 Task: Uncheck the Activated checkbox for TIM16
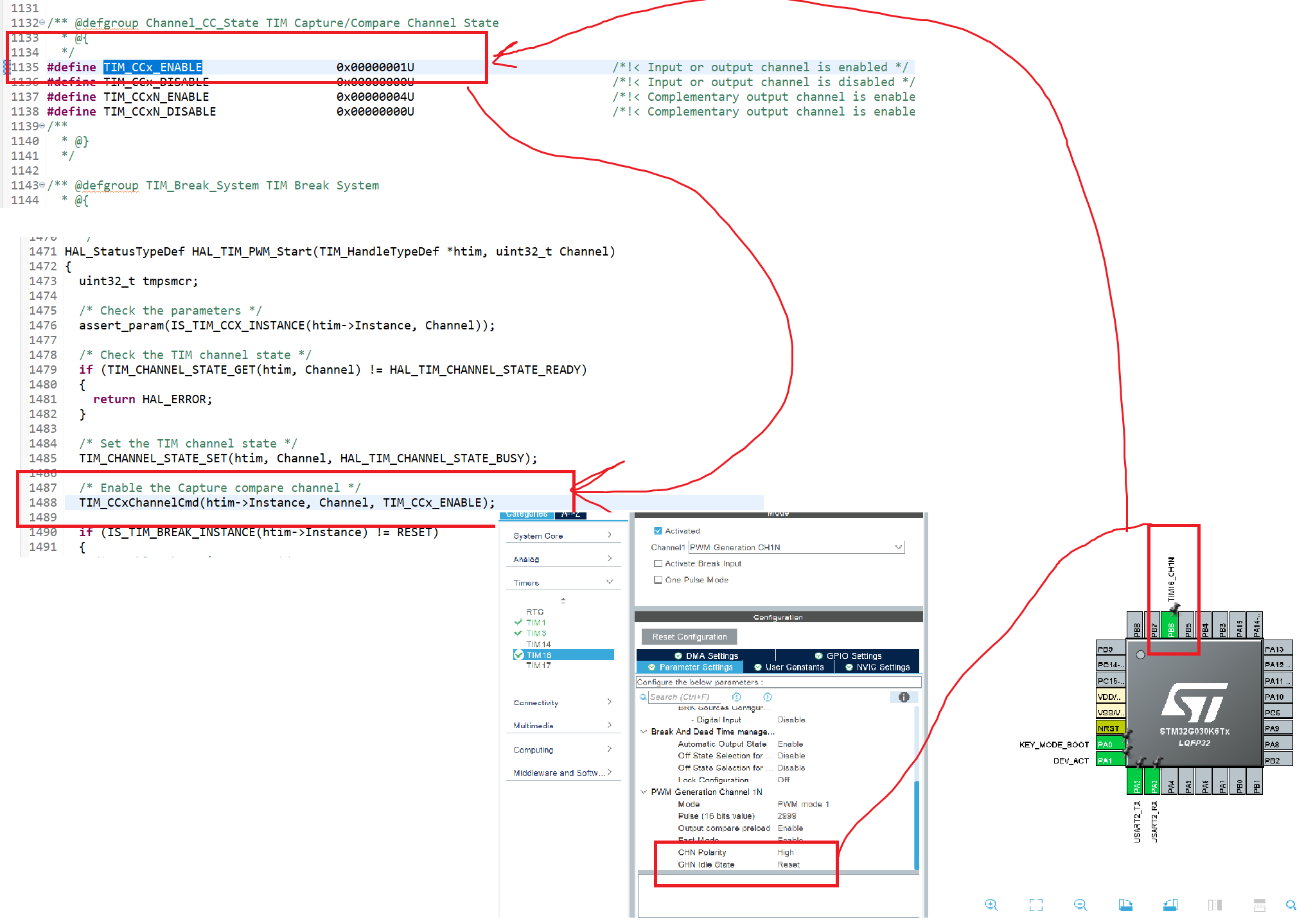658,530
